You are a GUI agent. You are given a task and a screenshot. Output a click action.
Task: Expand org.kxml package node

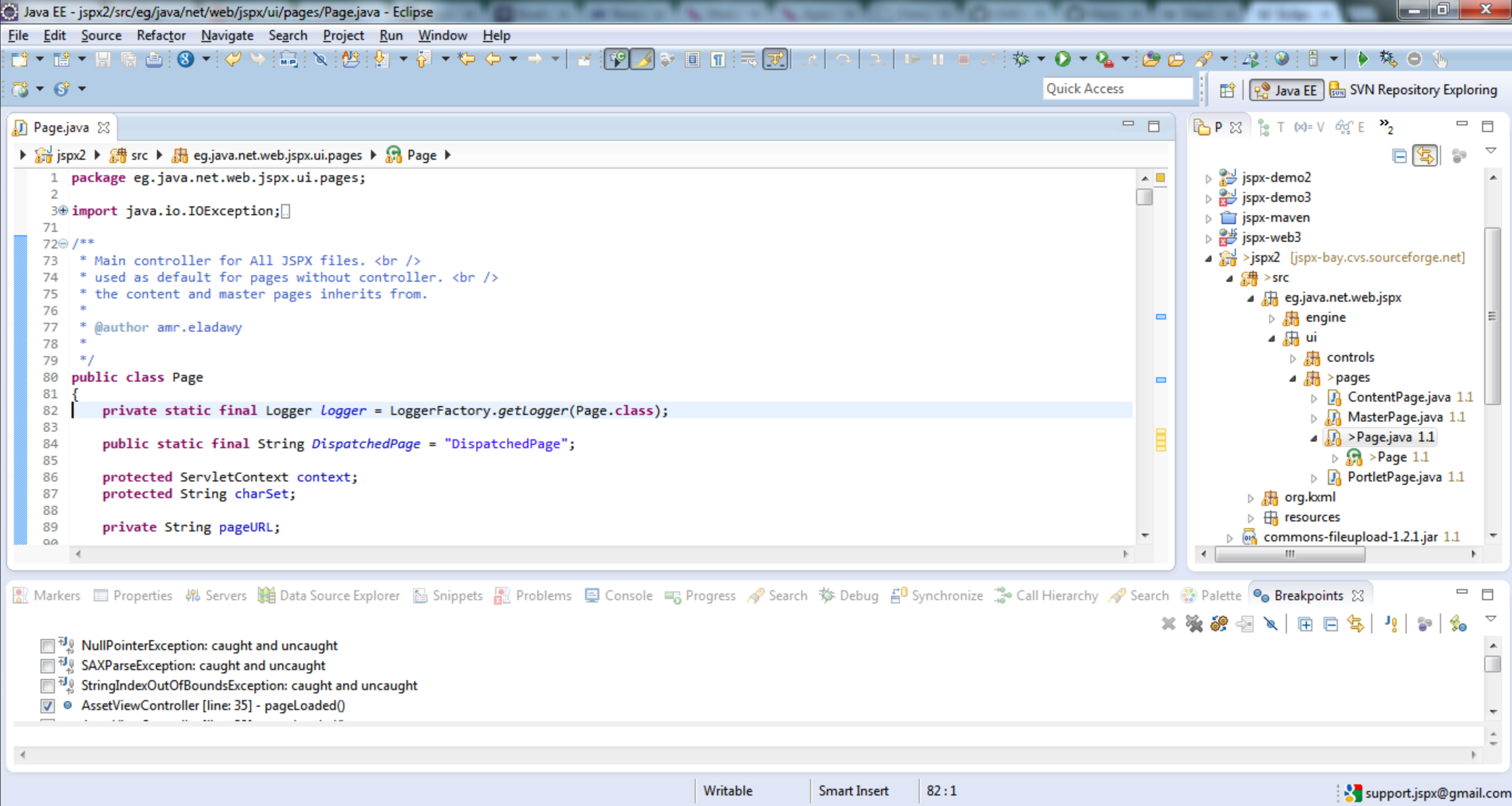pyautogui.click(x=1250, y=498)
